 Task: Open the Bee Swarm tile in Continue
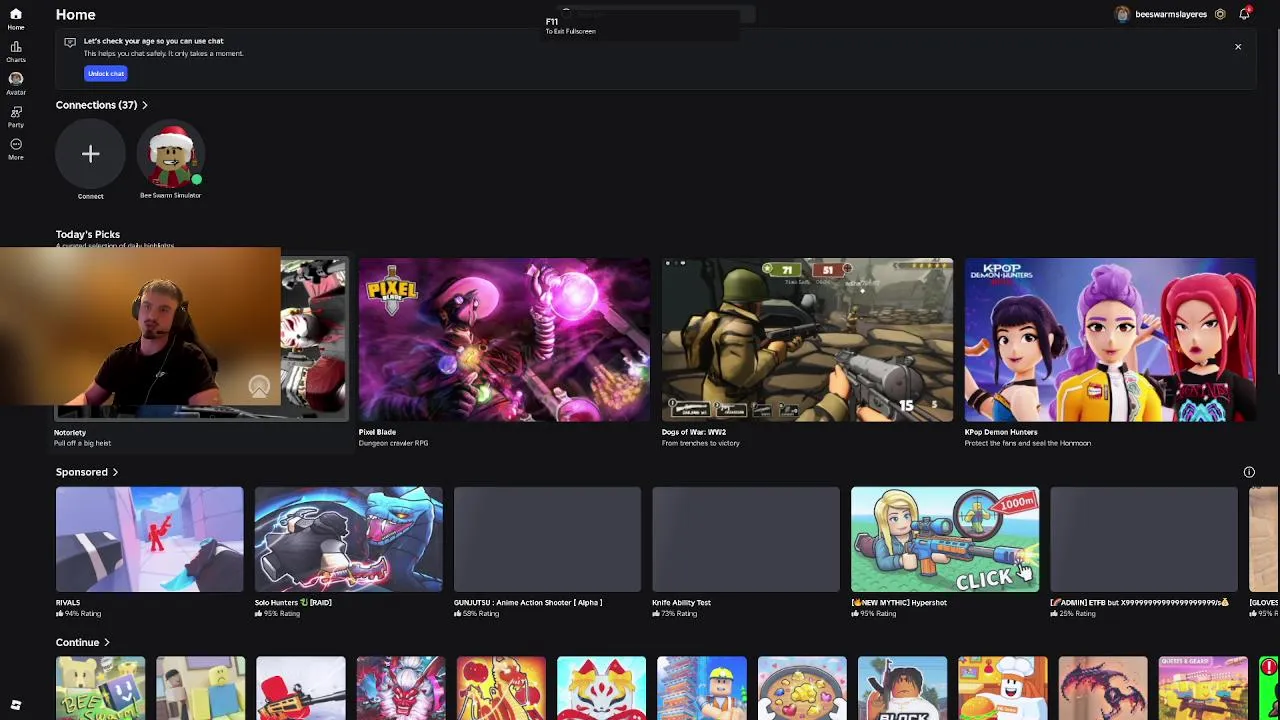tap(100, 688)
